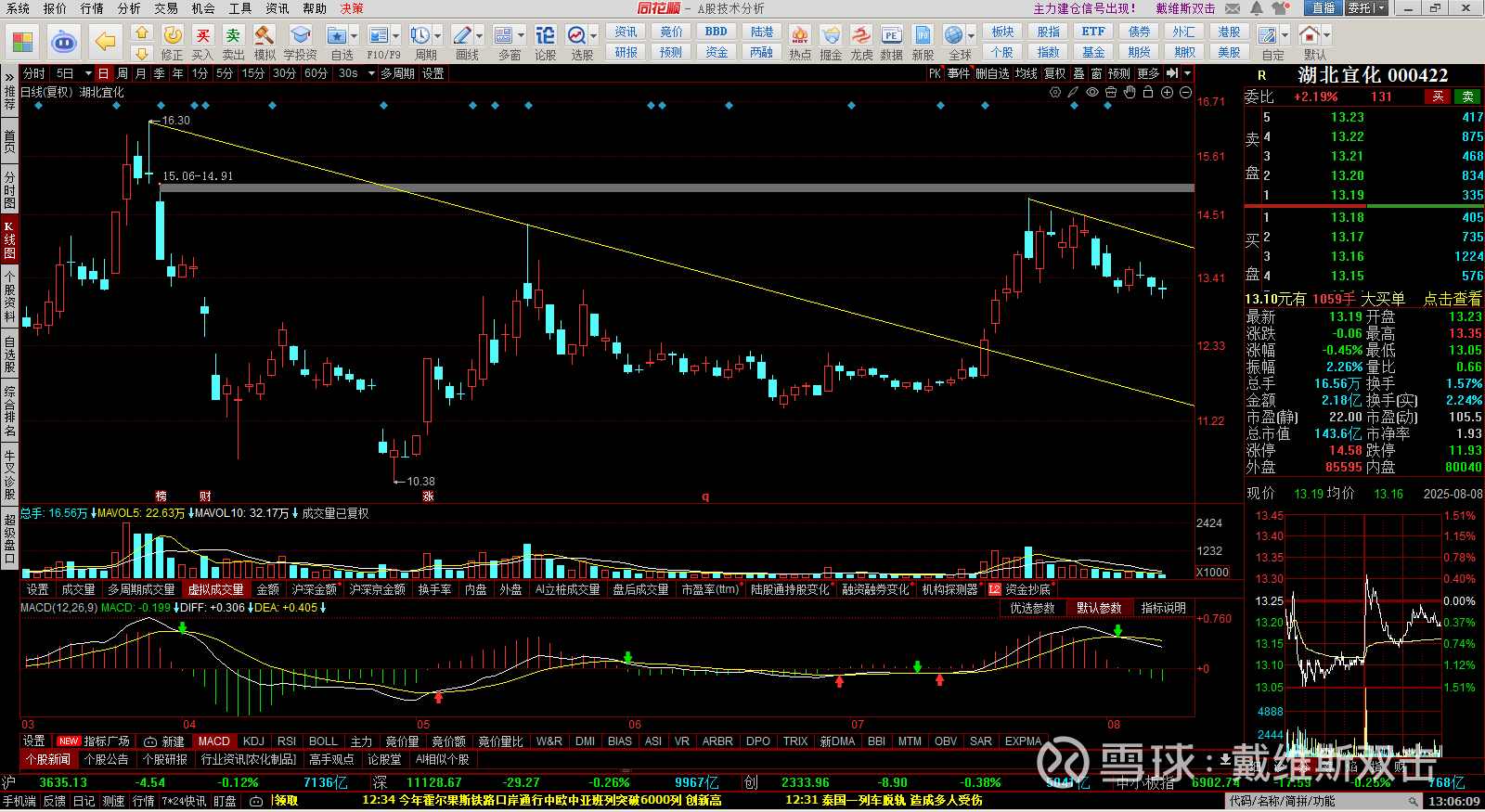Click the down arrow toolbar icon
This screenshot has height=812, width=1485.
pos(142,54)
